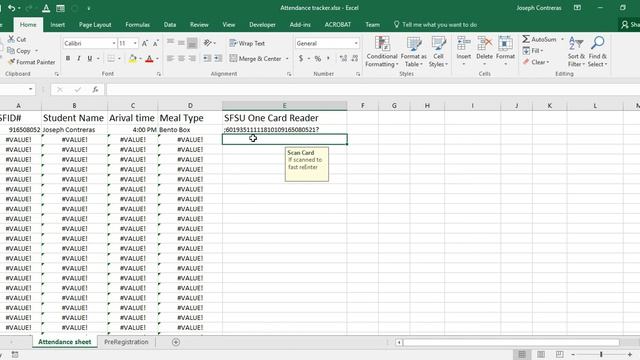Select cell with Joseph Contreras name
Image resolution: width=640 pixels, height=360 pixels.
tap(74, 130)
